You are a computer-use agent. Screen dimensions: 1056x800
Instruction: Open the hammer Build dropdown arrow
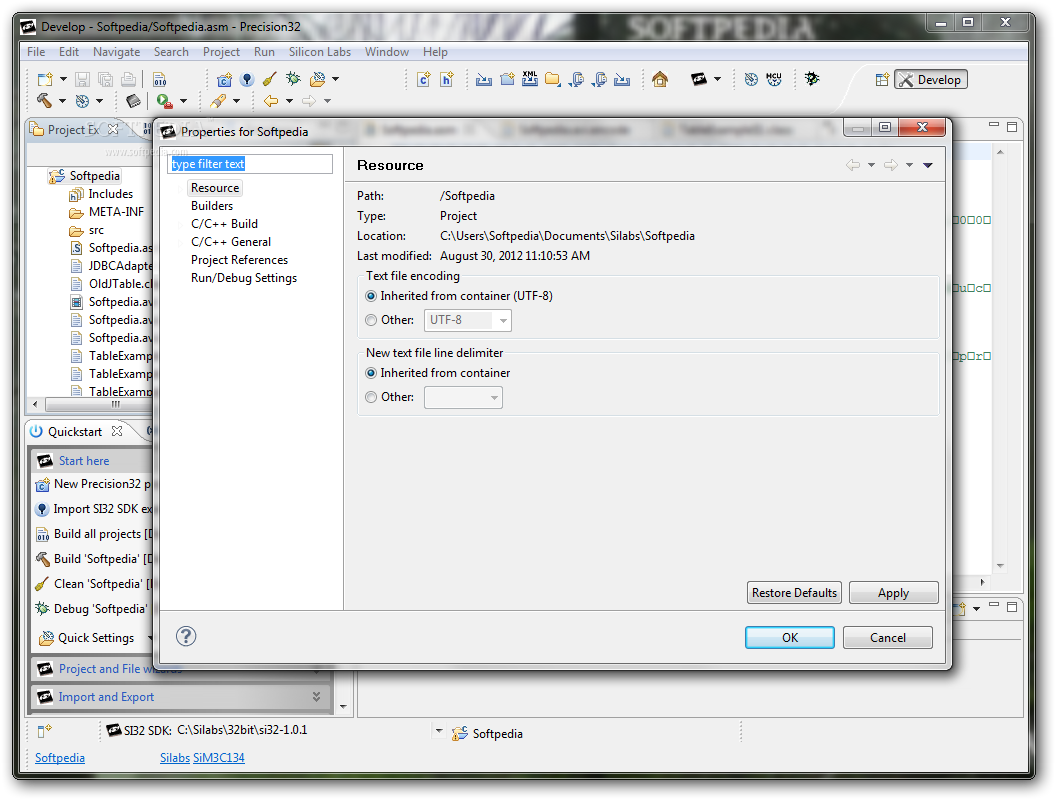[x=62, y=101]
